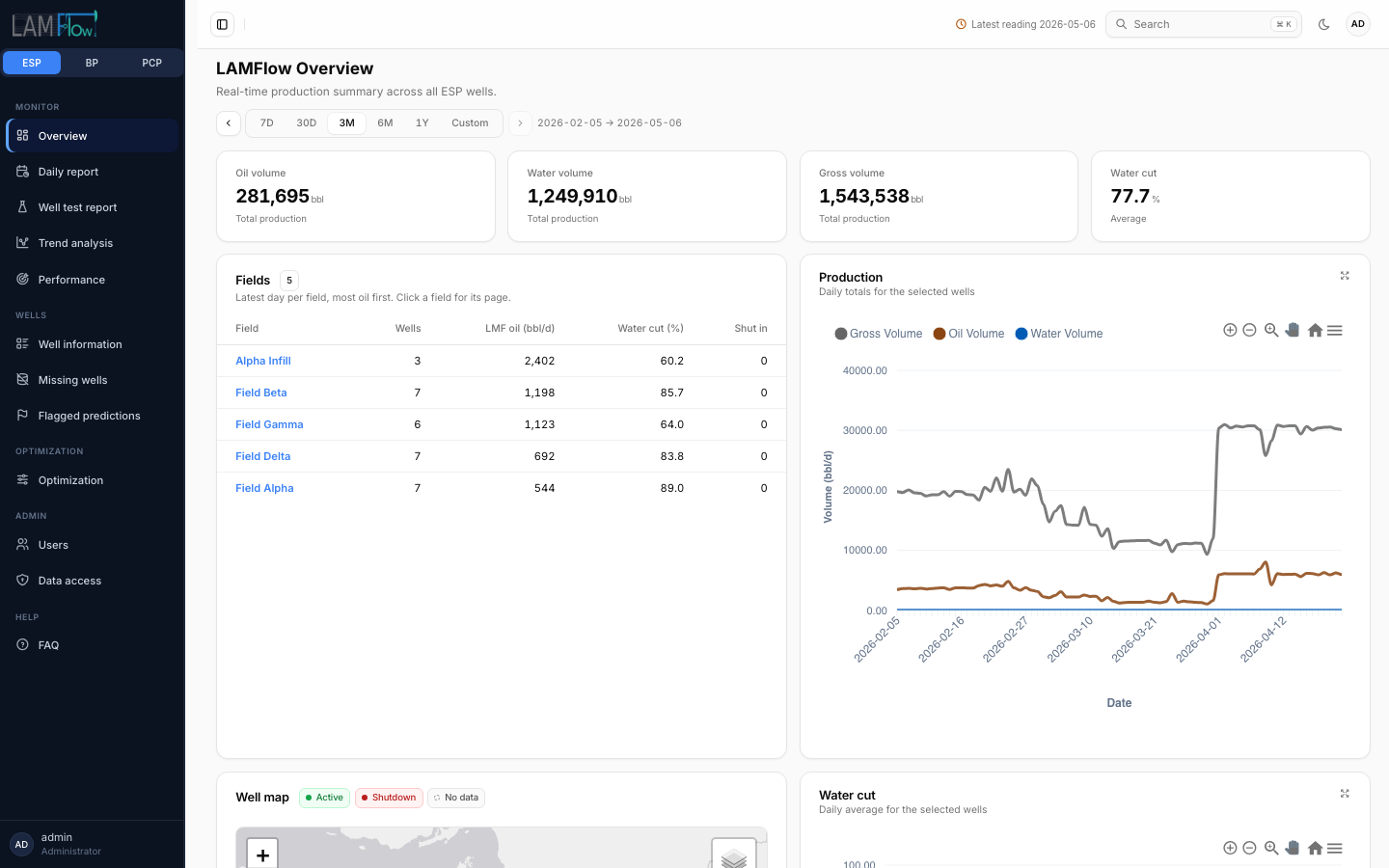This screenshot has height=868, width=1389.
Task: Zoom in on Production chart
Action: pos(1230,330)
